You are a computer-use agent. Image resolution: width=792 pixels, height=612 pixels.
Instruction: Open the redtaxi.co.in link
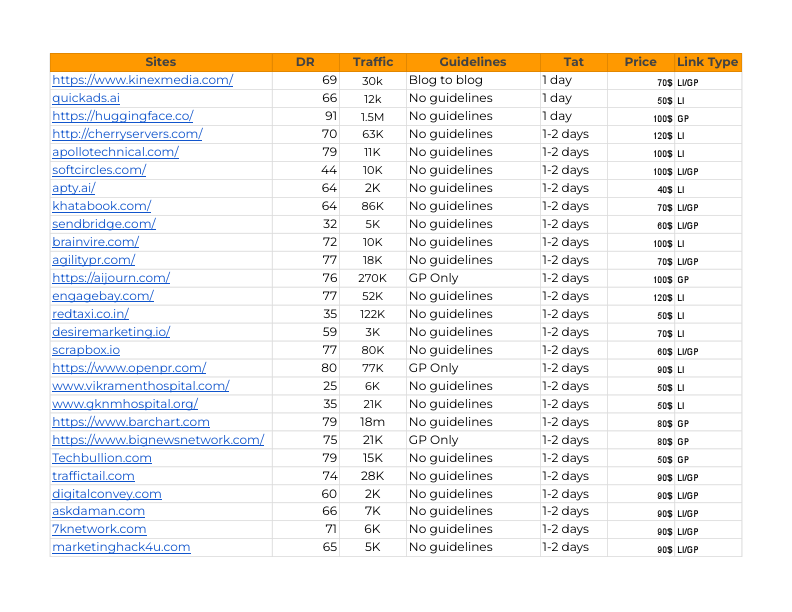[90, 314]
